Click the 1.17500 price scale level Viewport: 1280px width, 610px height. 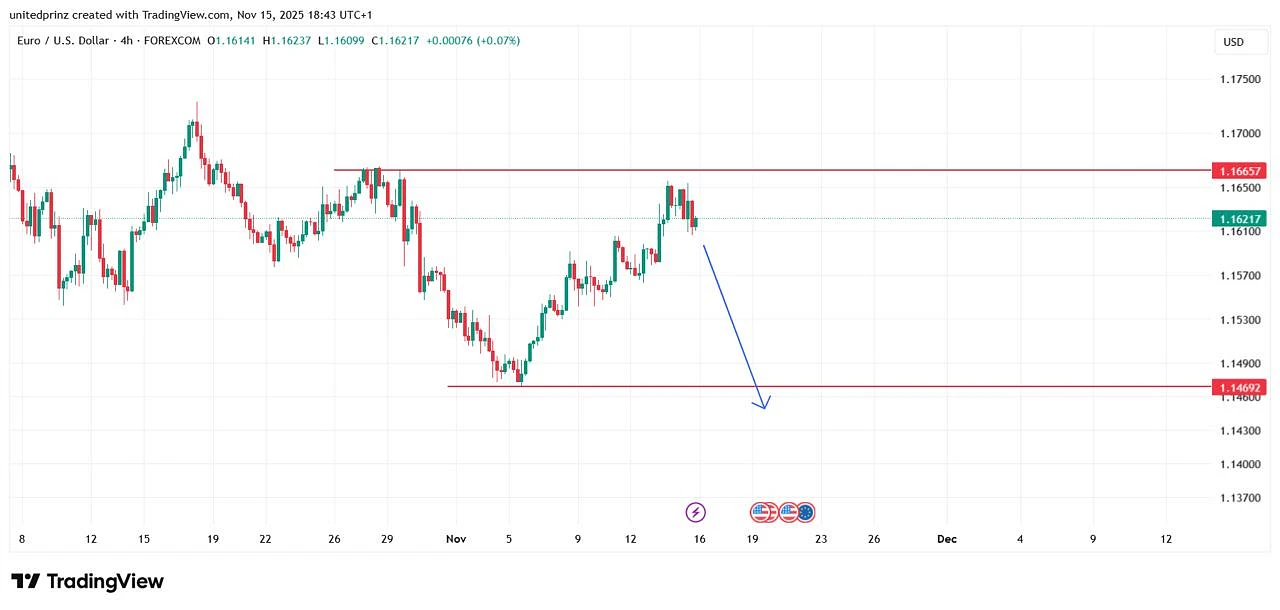point(1240,79)
